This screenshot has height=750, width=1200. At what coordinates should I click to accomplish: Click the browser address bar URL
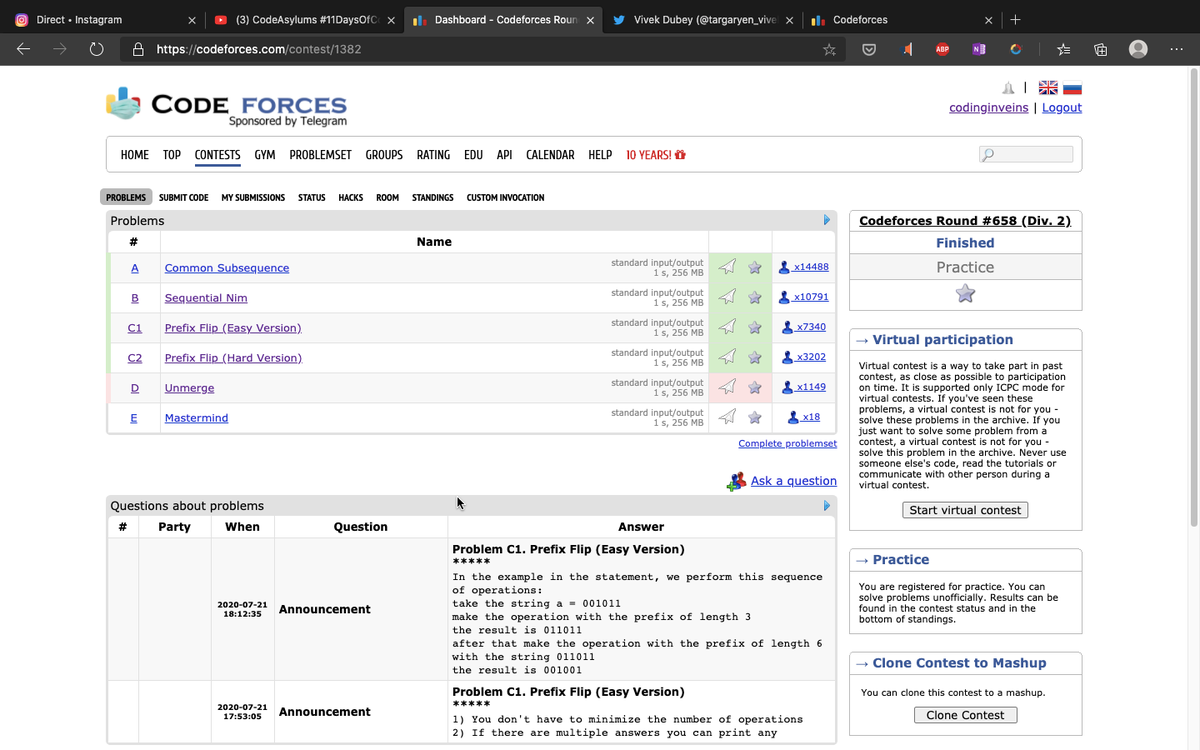(259, 49)
